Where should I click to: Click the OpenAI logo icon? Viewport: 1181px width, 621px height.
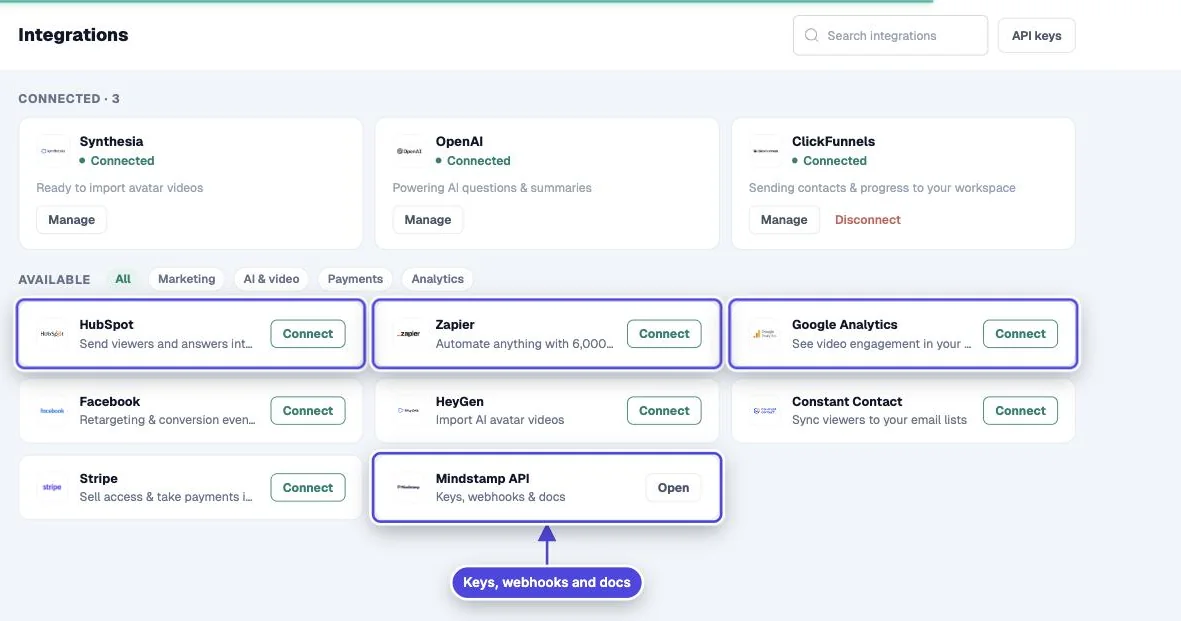(409, 151)
